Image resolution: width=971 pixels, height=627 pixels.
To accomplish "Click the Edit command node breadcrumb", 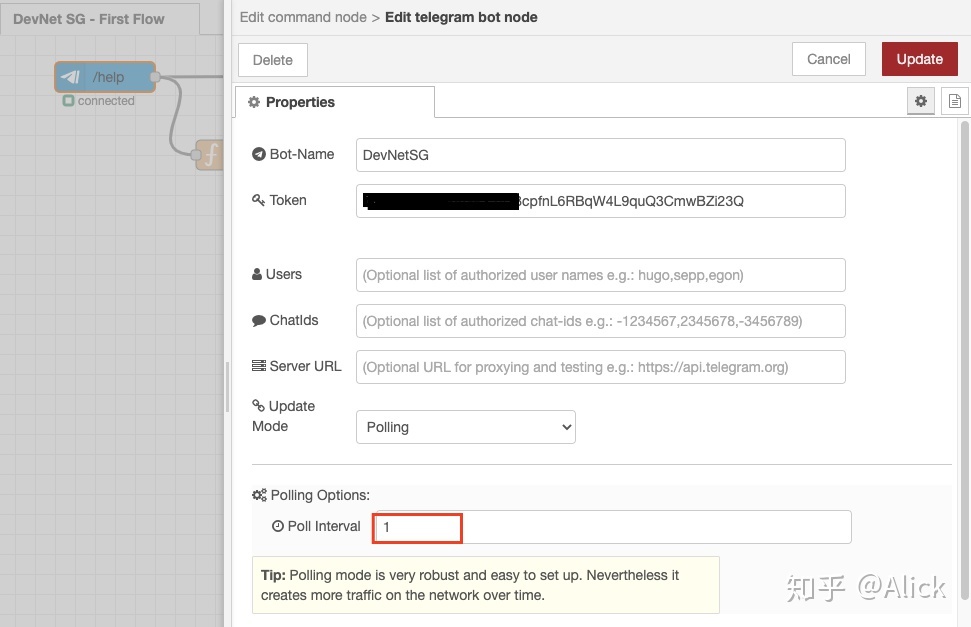I will 303,17.
